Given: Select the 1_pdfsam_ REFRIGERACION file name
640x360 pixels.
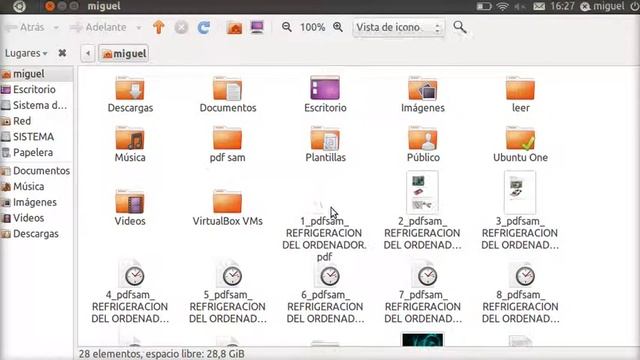Looking at the screenshot, I should point(324,239).
